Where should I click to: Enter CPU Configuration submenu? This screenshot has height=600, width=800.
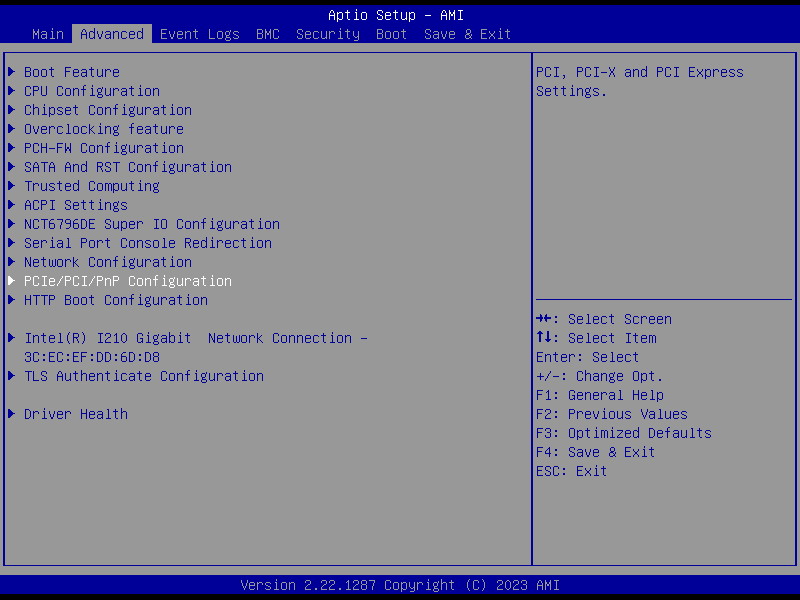tap(92, 91)
